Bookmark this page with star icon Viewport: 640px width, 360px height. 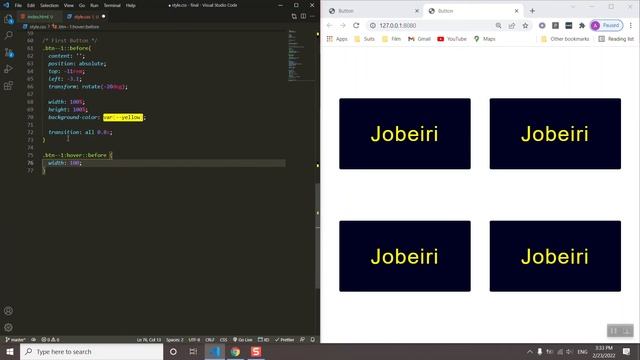tap(525, 25)
